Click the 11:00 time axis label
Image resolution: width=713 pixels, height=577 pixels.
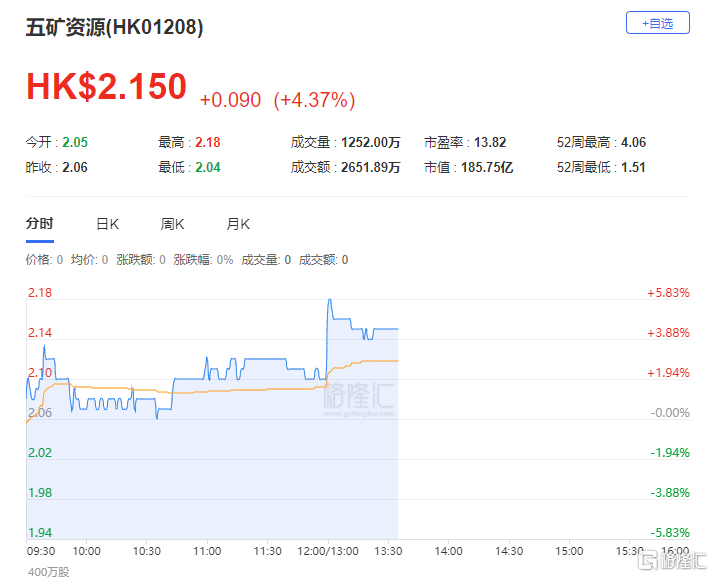[x=207, y=551]
